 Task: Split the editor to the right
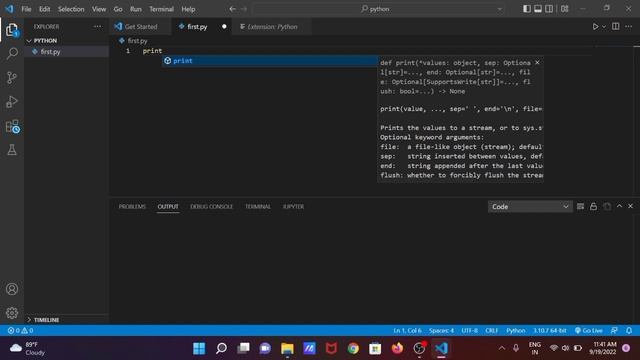click(616, 27)
